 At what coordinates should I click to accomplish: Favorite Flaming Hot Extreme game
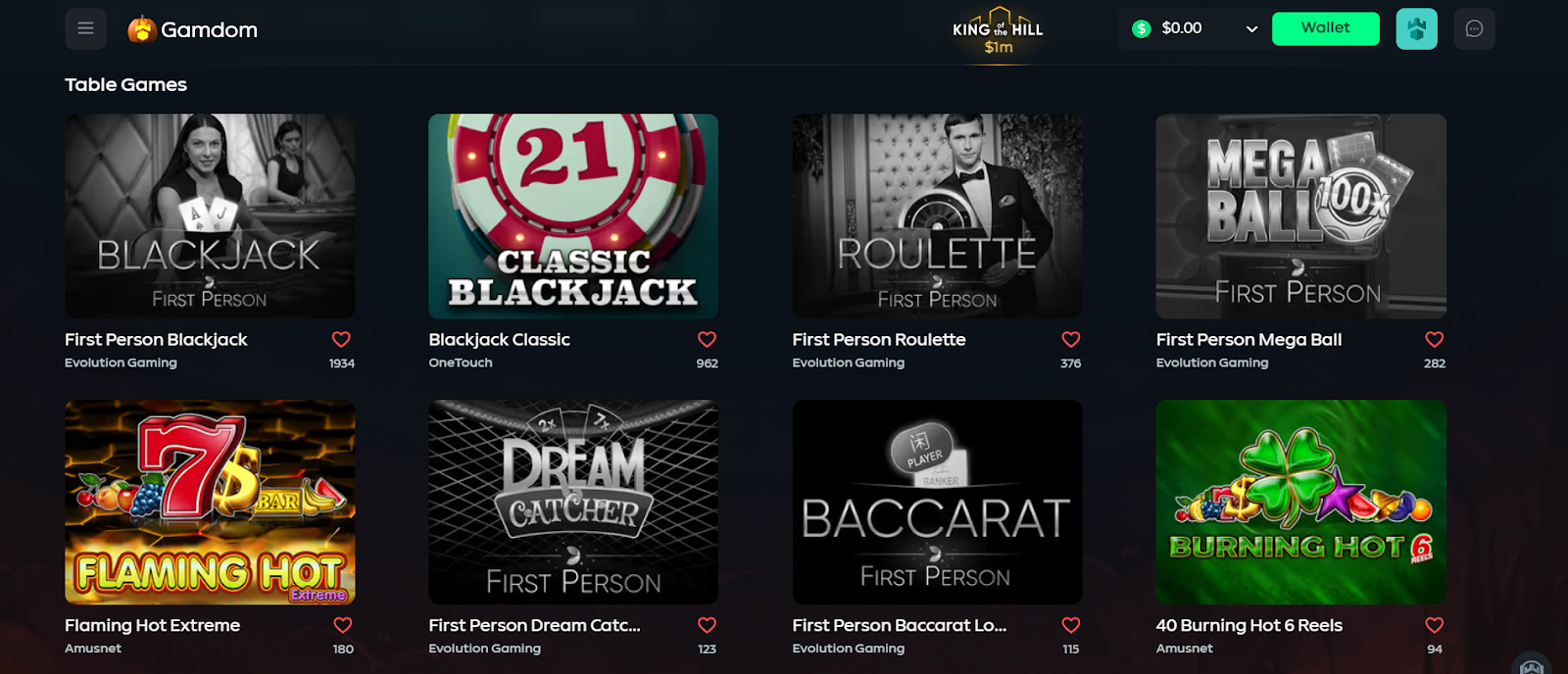pyautogui.click(x=342, y=625)
